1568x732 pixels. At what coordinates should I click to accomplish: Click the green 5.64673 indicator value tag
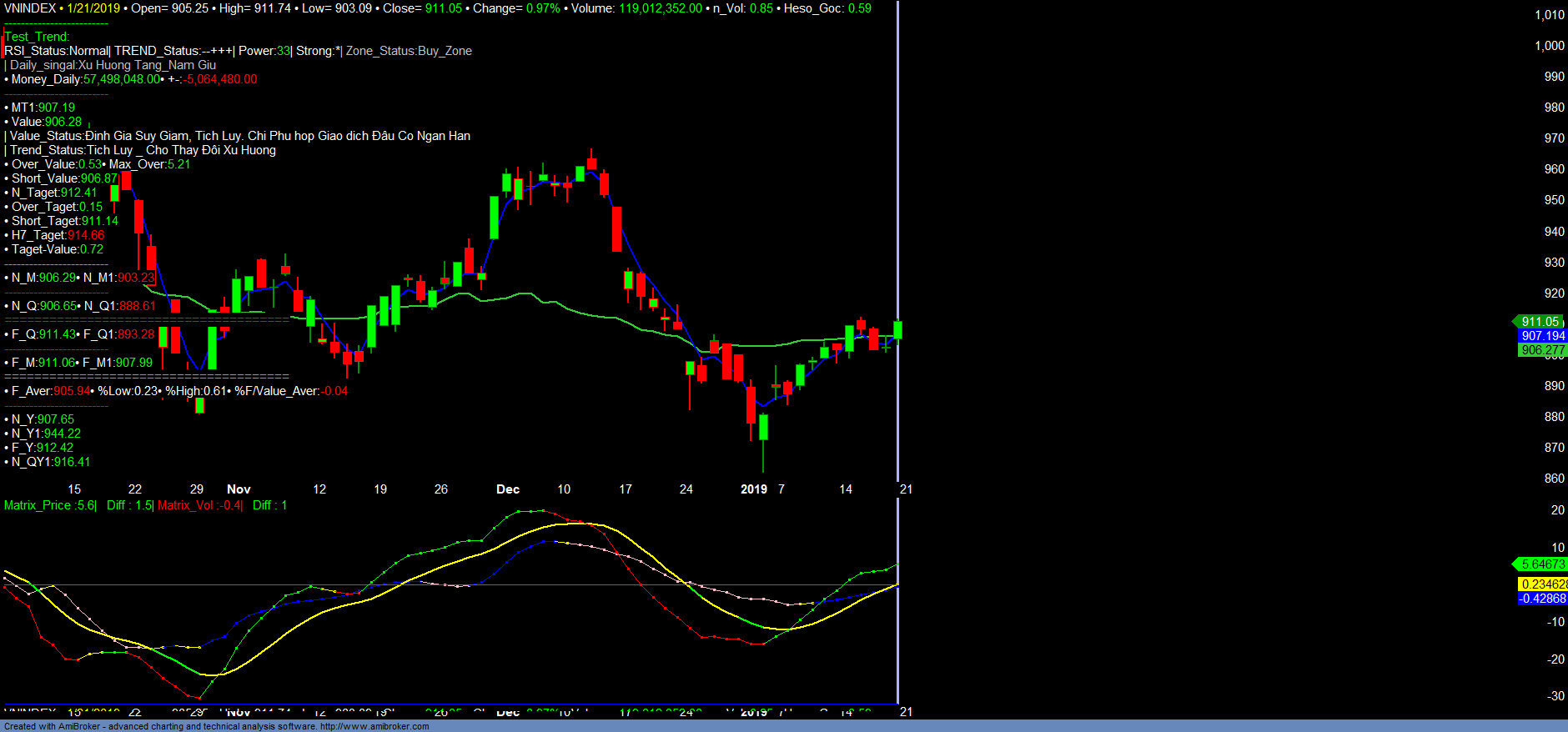(1542, 564)
